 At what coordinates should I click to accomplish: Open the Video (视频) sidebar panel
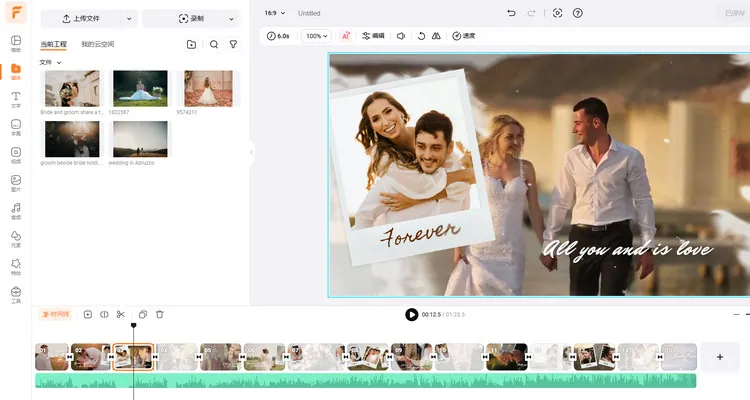pos(16,155)
